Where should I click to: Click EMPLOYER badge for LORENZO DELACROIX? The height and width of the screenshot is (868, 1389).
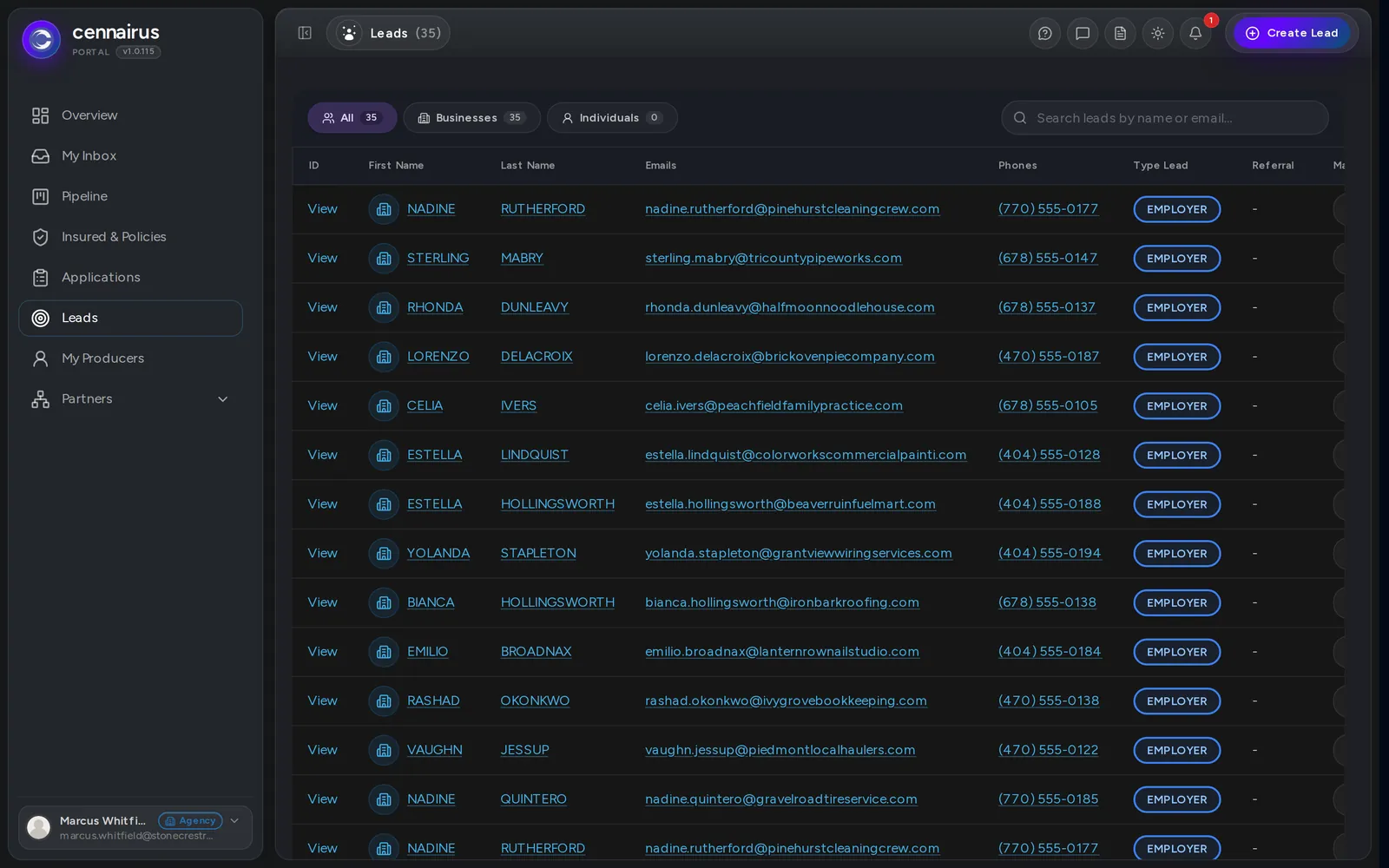(x=1176, y=357)
